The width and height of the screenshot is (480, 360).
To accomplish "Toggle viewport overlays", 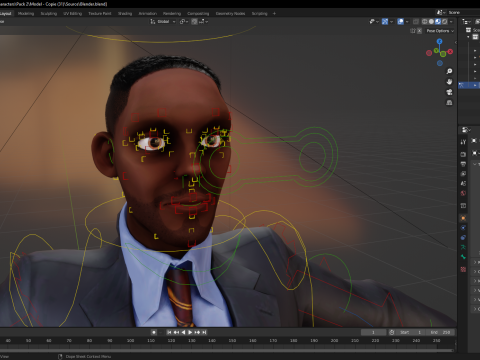I will (401, 21).
